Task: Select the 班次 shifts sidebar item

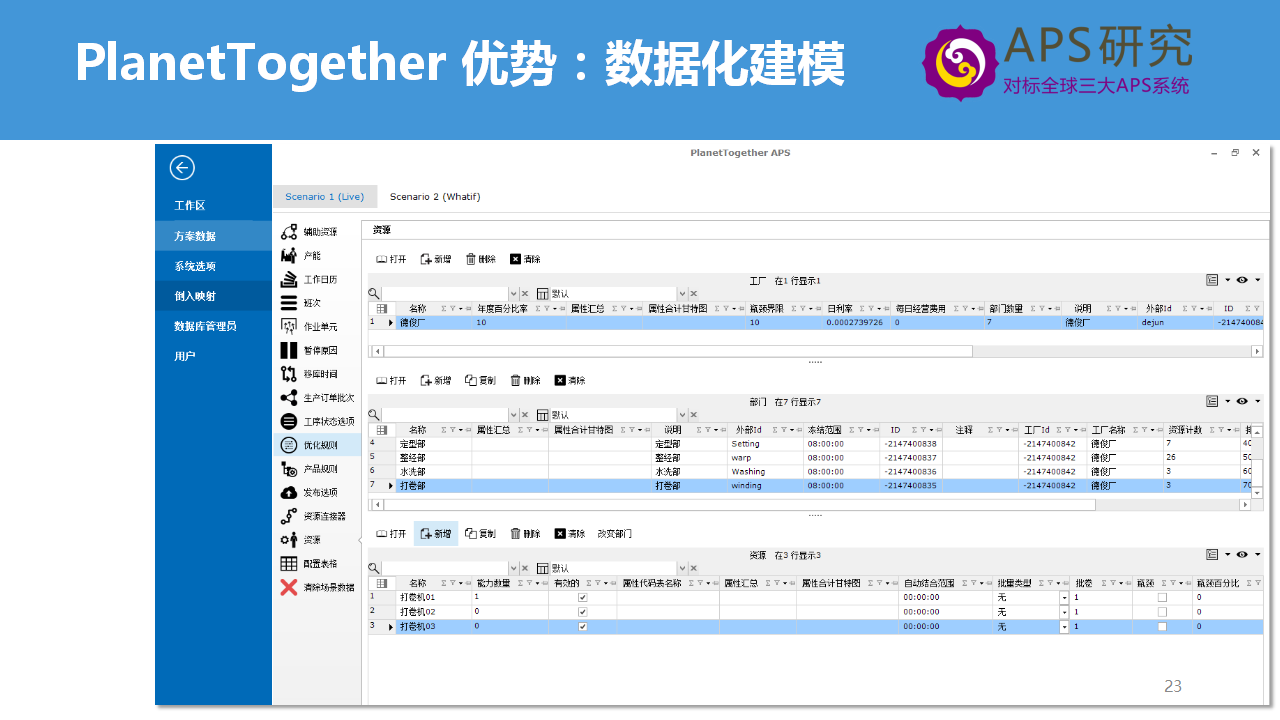Action: [301, 303]
